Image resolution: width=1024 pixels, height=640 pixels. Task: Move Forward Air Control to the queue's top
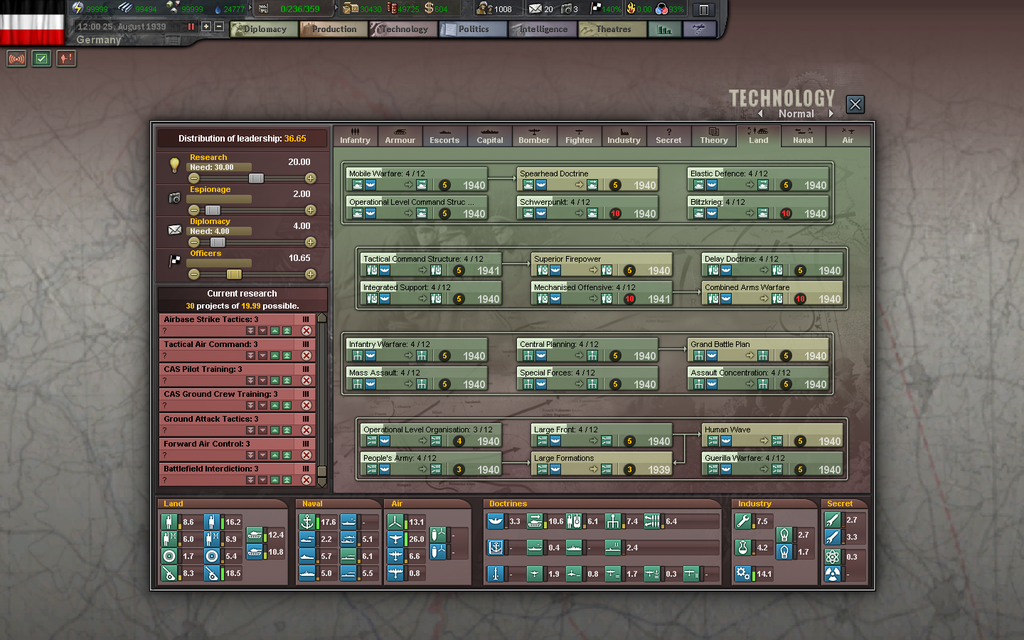point(287,455)
